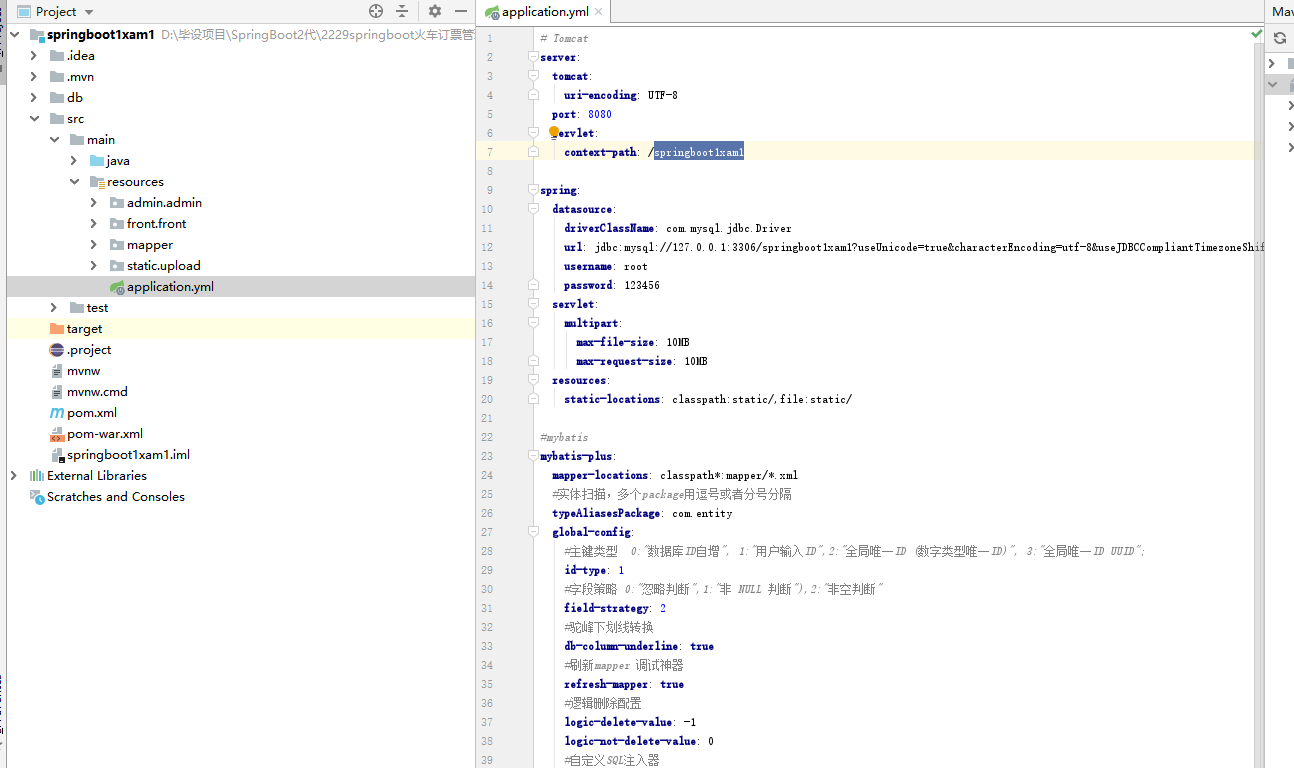Click the External Libraries bar-chart icon
This screenshot has height=768, width=1294.
tap(37, 476)
